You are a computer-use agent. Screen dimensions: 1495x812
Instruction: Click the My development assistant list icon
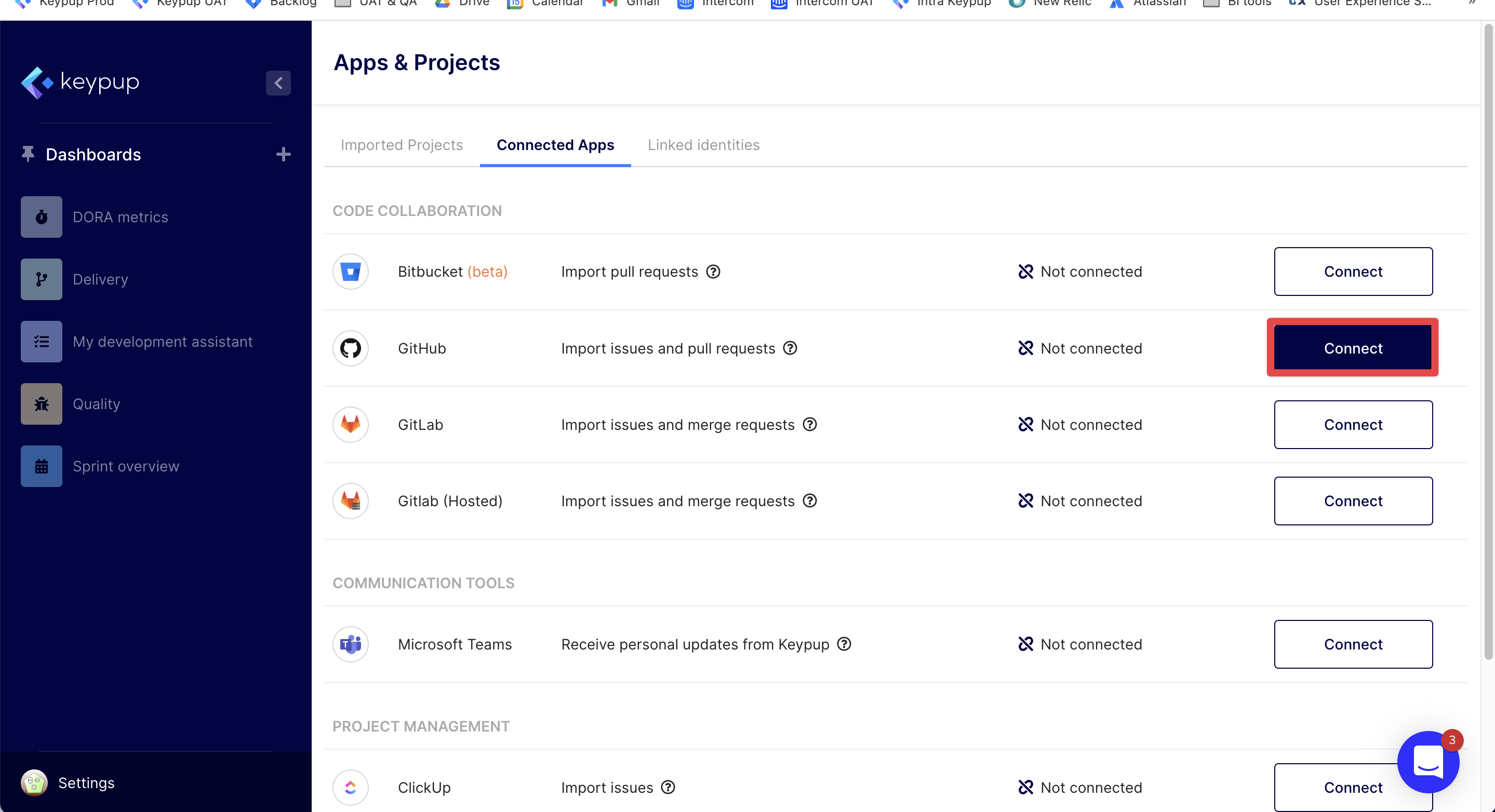[41, 342]
